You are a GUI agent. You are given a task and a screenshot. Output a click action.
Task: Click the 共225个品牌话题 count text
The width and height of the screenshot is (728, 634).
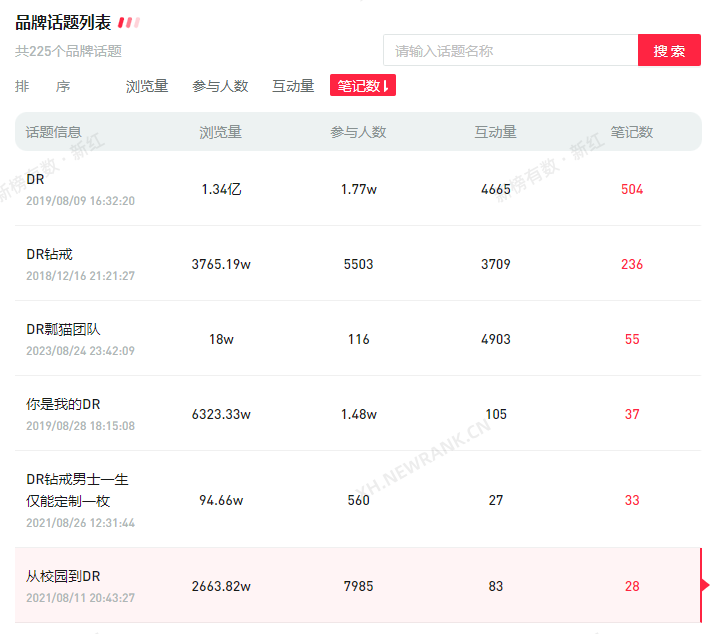coord(68,51)
